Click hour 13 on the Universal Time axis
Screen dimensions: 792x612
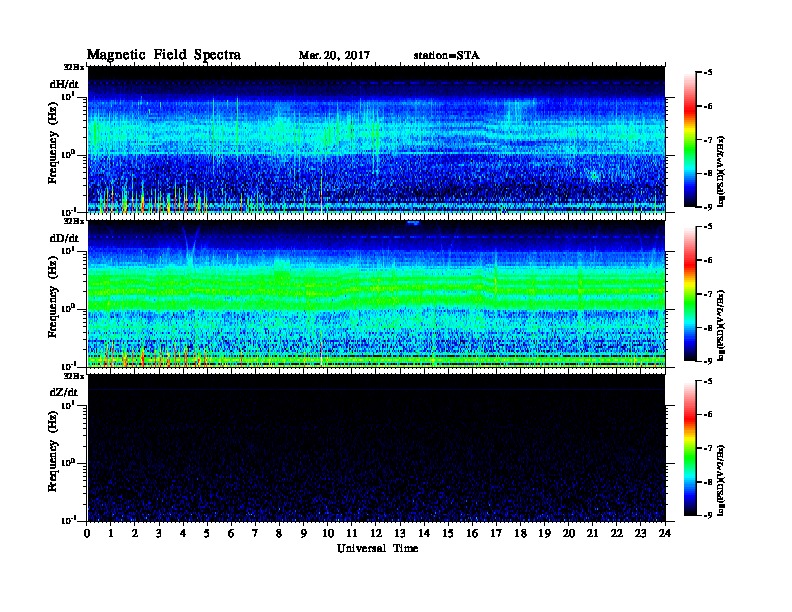[x=400, y=533]
